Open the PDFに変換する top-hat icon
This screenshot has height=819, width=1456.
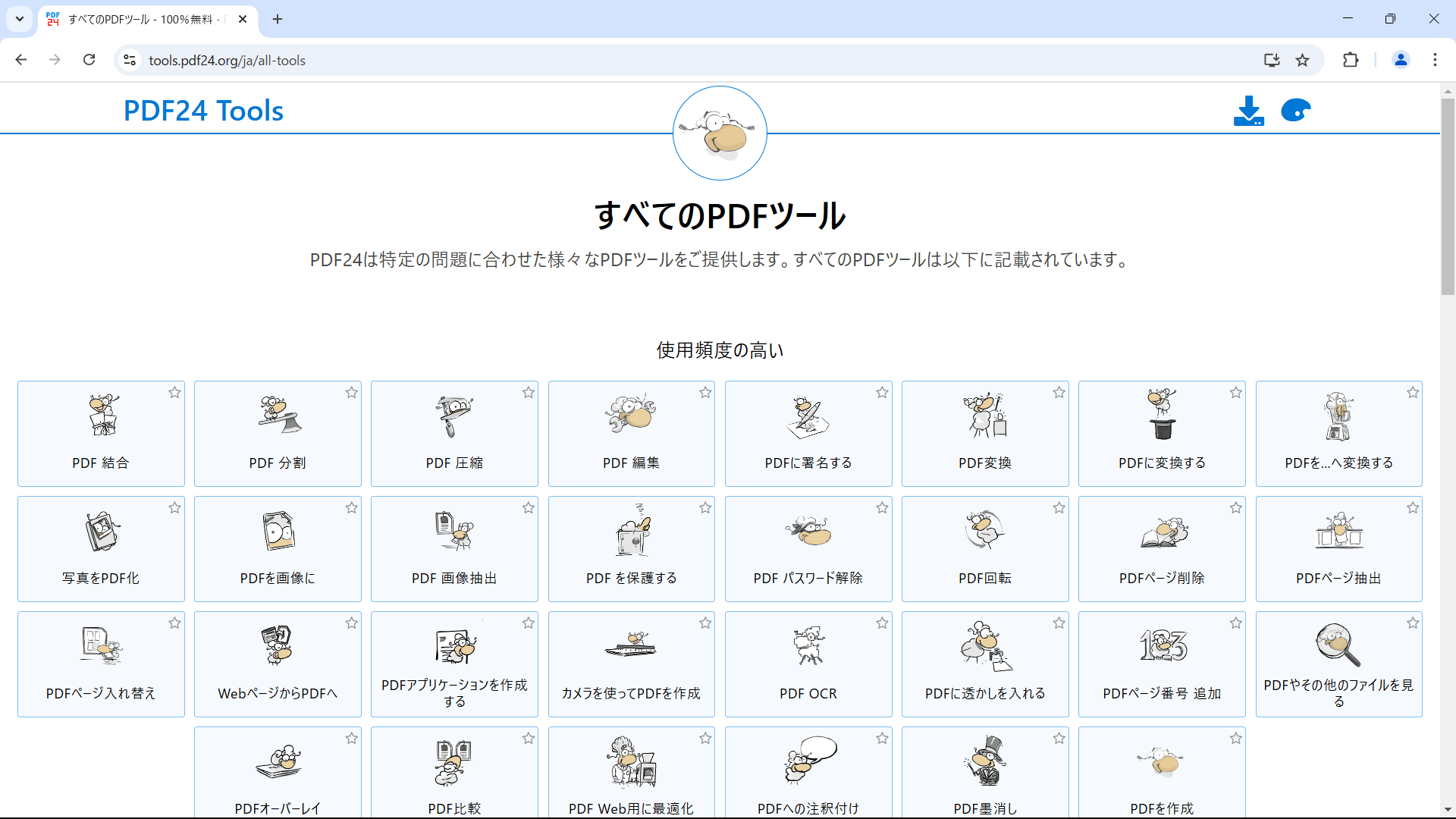point(1162,414)
